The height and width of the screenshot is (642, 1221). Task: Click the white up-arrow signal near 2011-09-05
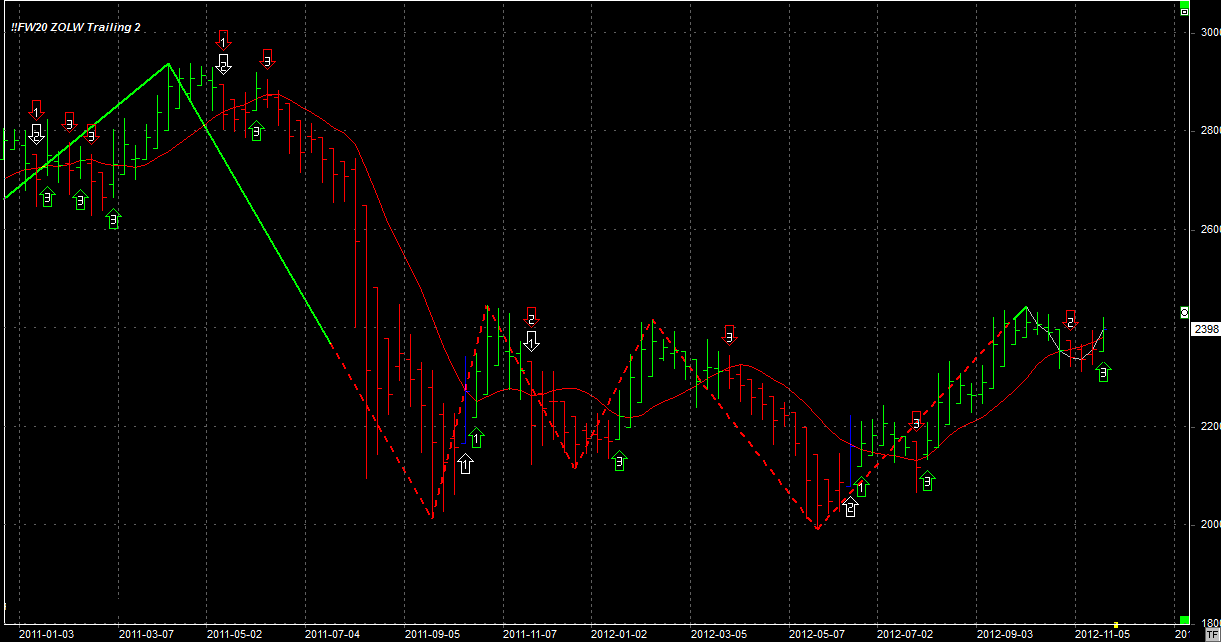[465, 463]
